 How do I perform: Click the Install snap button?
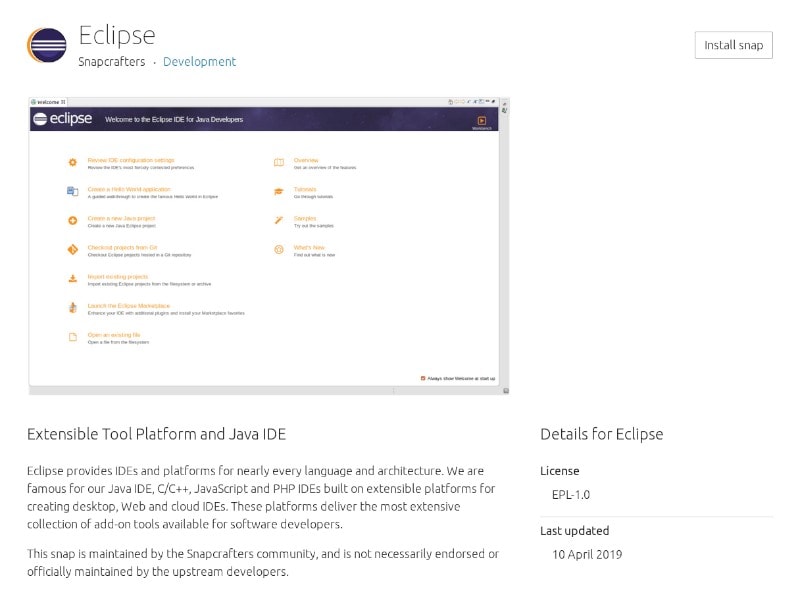pos(733,45)
